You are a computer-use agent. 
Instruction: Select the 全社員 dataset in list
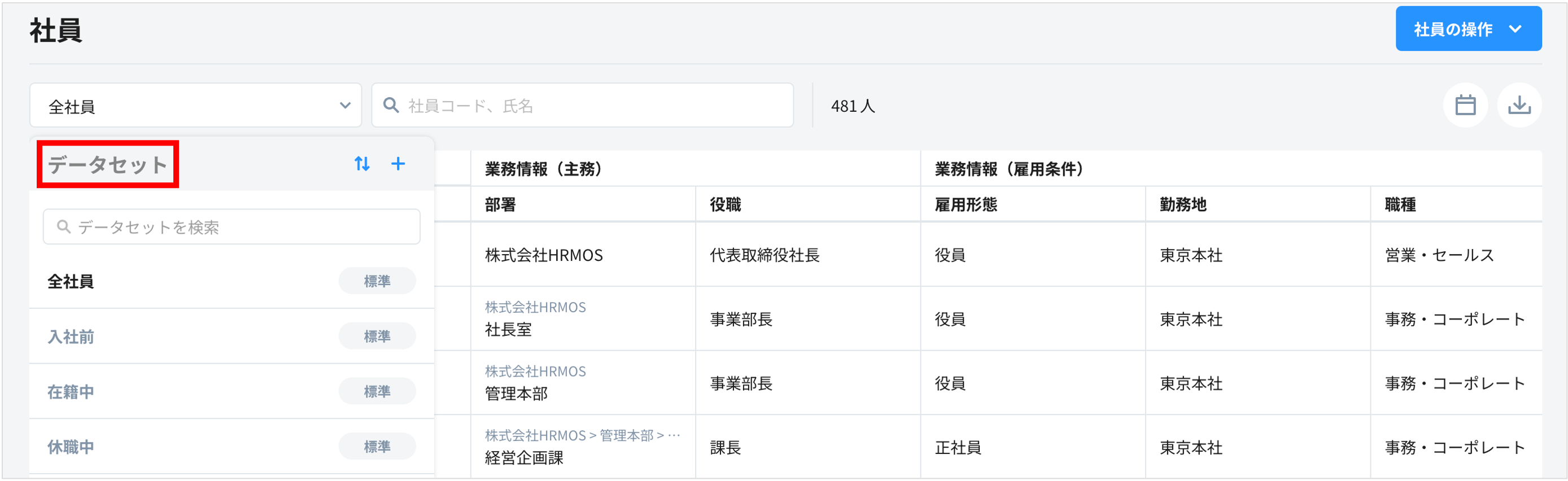pyautogui.click(x=71, y=281)
